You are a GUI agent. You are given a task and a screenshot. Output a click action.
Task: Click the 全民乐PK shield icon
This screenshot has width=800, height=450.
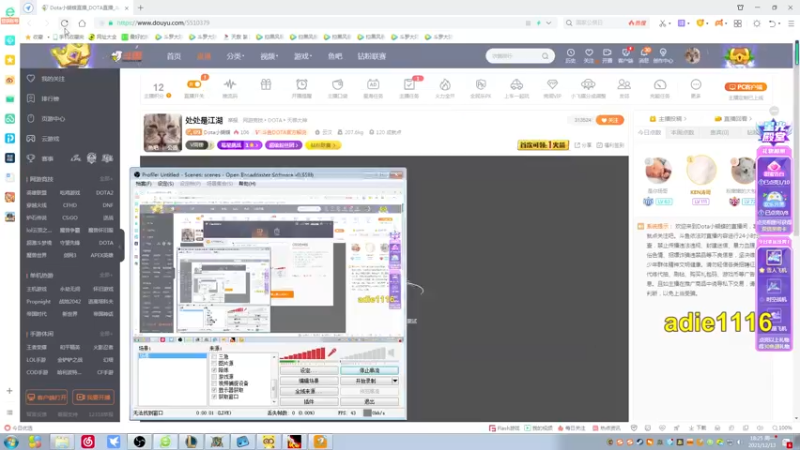click(x=481, y=84)
